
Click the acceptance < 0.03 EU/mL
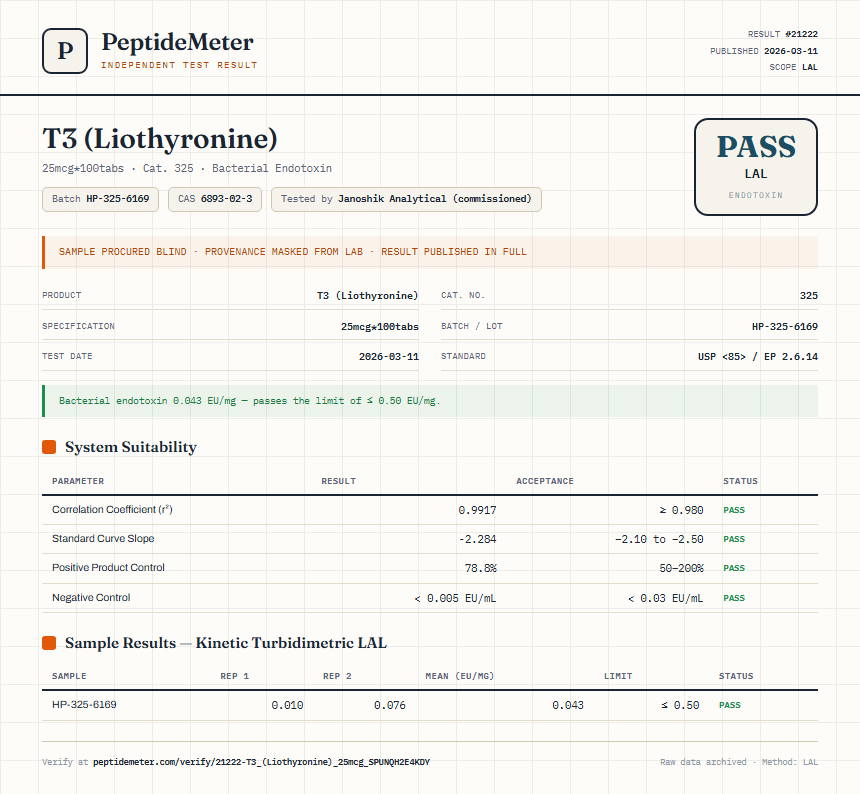click(x=665, y=598)
